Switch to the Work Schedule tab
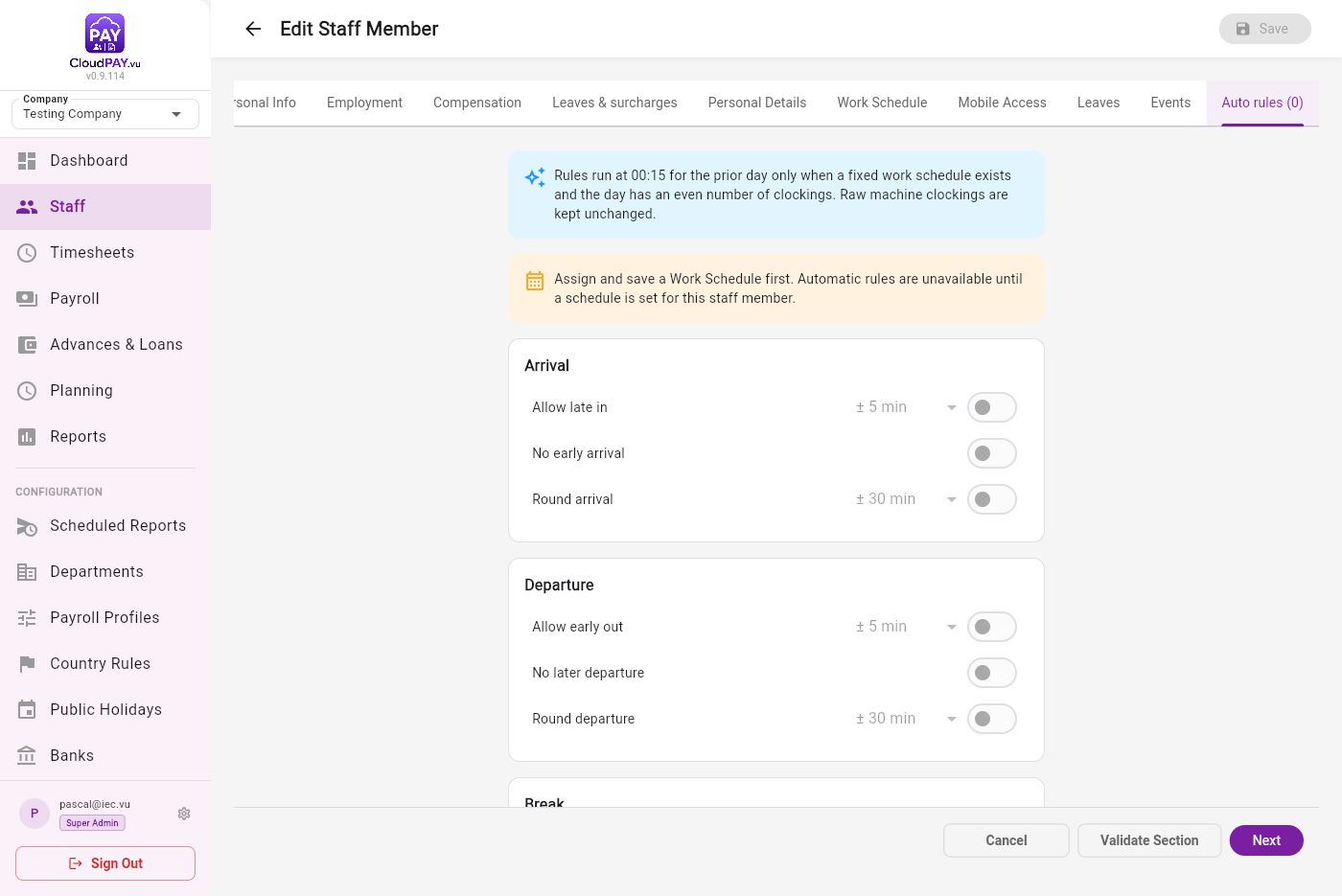Image resolution: width=1342 pixels, height=896 pixels. tap(882, 103)
